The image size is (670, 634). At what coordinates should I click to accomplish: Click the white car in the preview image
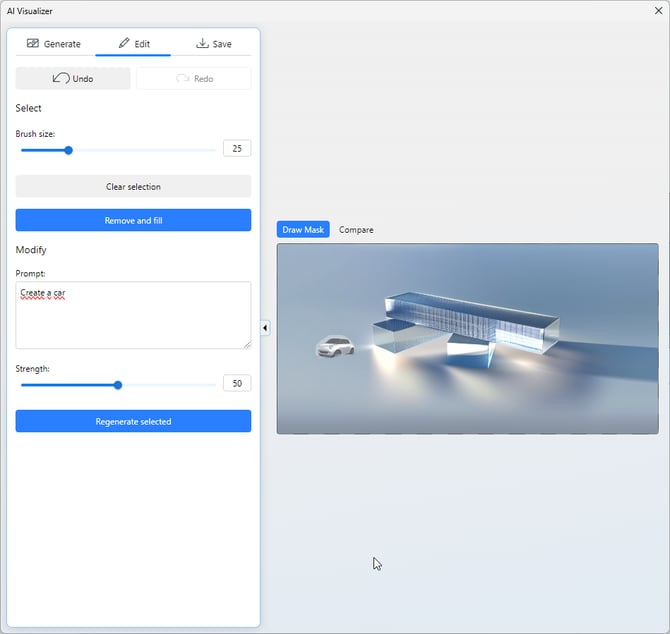[x=335, y=347]
